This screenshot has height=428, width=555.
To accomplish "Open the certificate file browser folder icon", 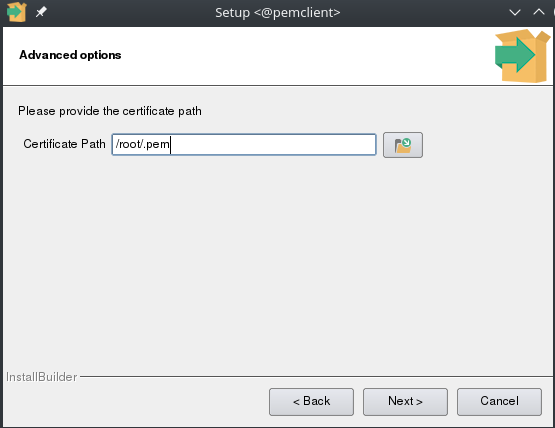I will [403, 145].
